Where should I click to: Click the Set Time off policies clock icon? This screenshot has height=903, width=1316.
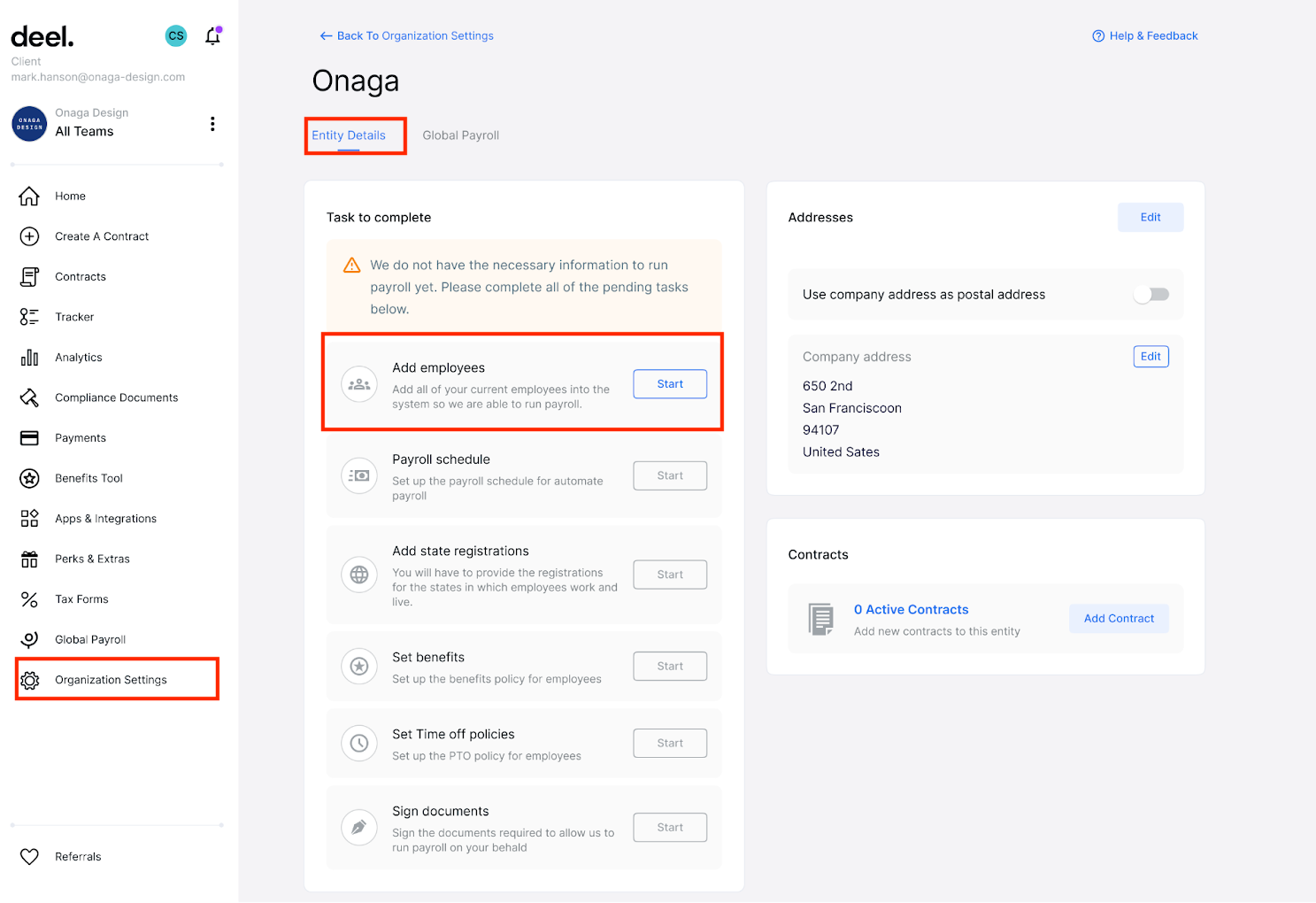pos(359,744)
